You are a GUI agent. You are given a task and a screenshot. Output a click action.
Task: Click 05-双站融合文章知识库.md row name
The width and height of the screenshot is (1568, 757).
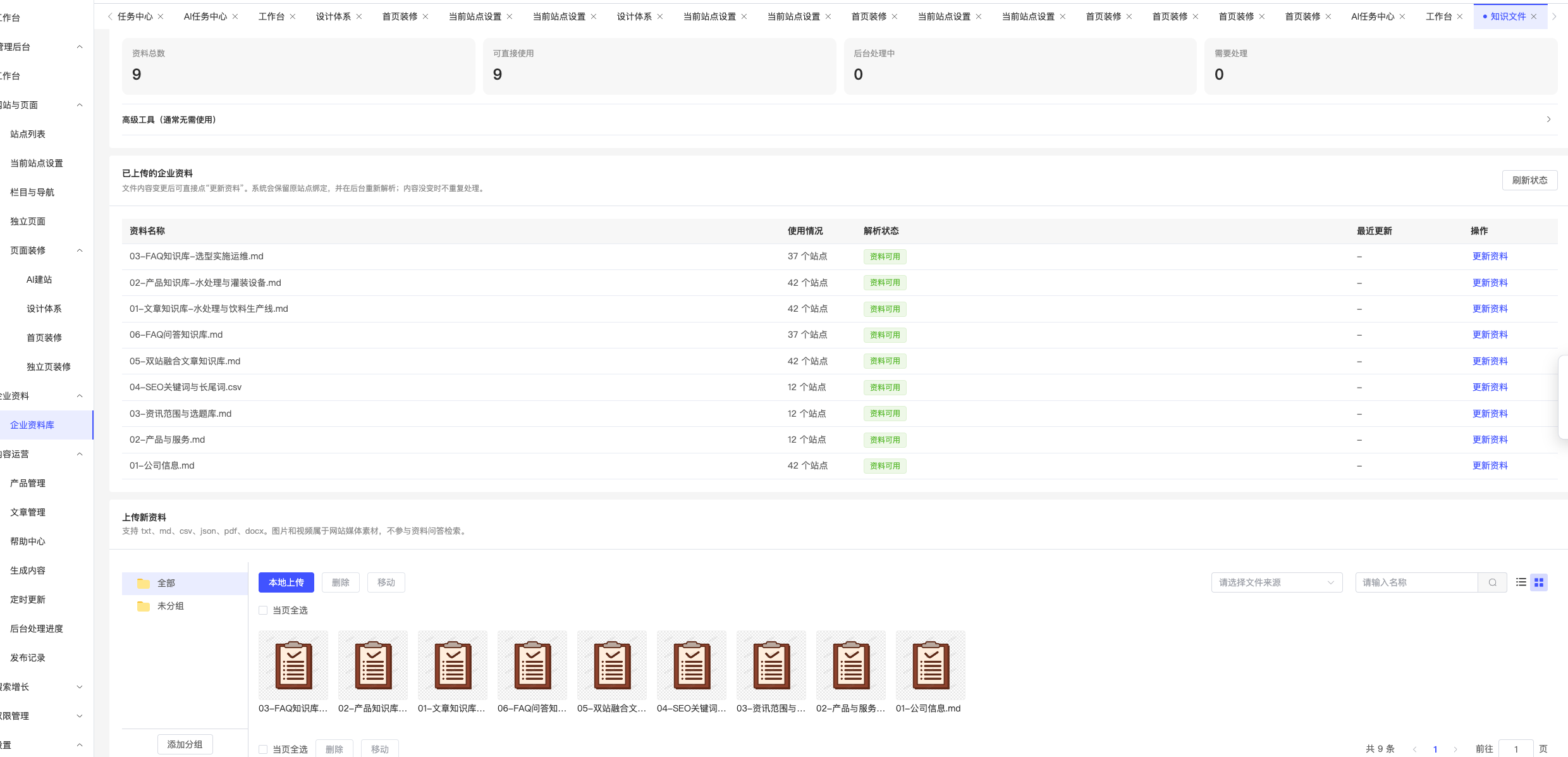(x=185, y=361)
